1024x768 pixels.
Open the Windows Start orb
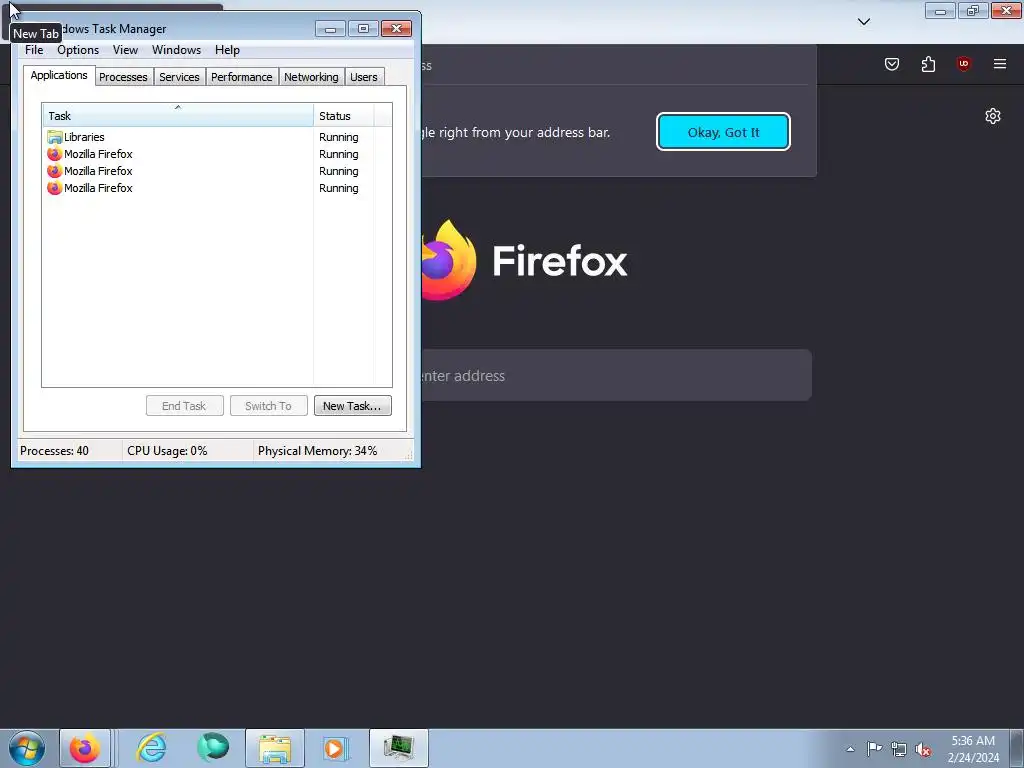click(x=27, y=748)
